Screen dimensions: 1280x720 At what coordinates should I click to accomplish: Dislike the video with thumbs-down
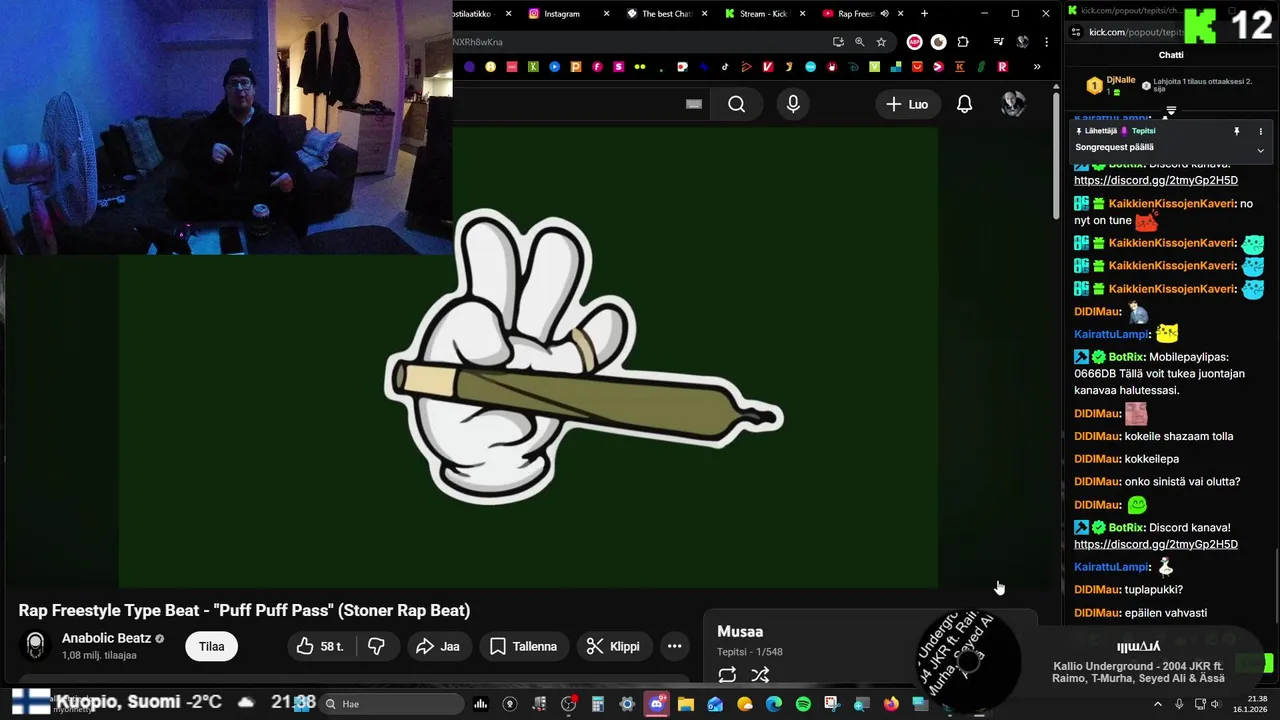[x=377, y=646]
